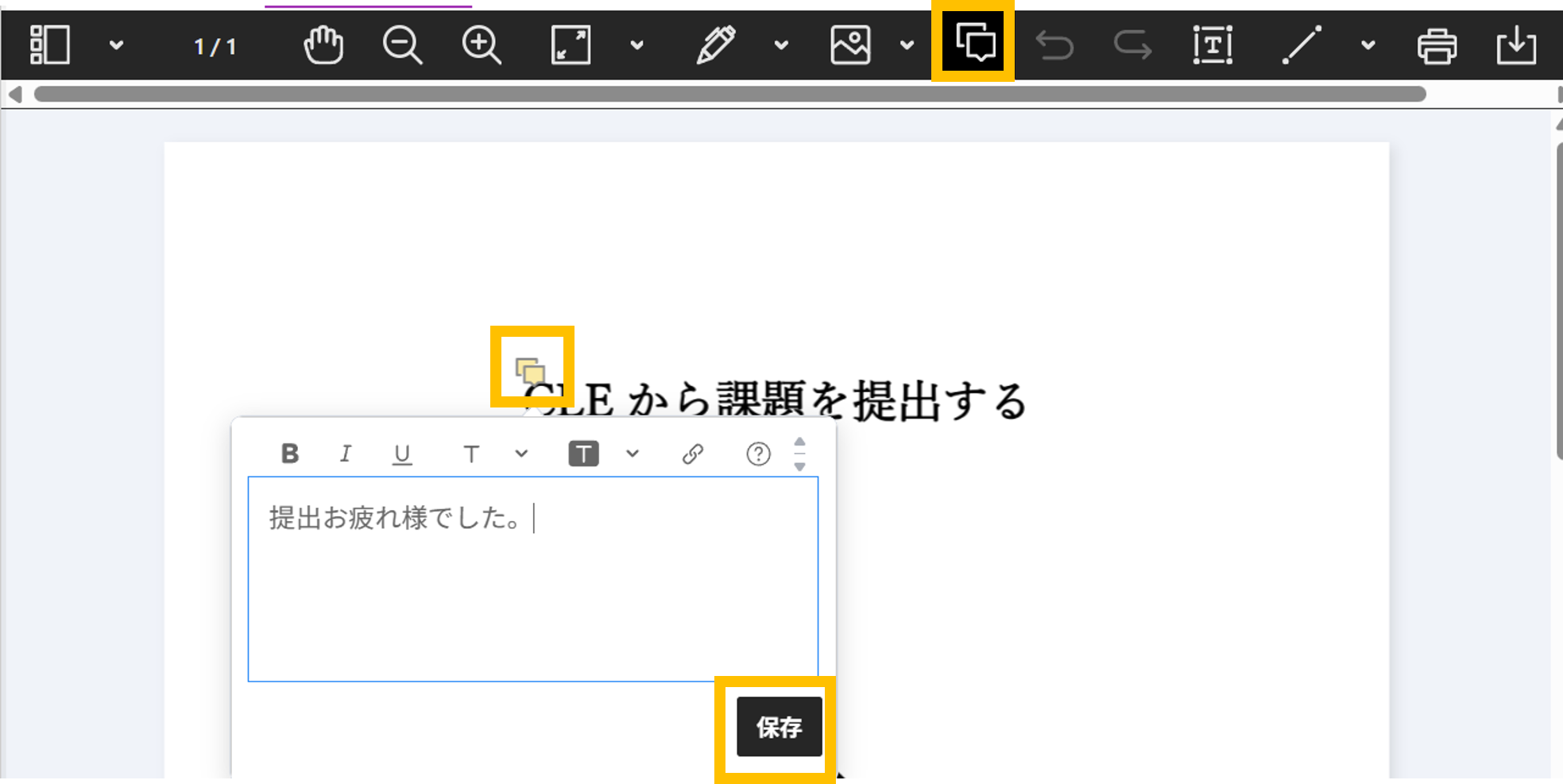
Task: Open the fit options dropdown arrow
Action: (636, 45)
